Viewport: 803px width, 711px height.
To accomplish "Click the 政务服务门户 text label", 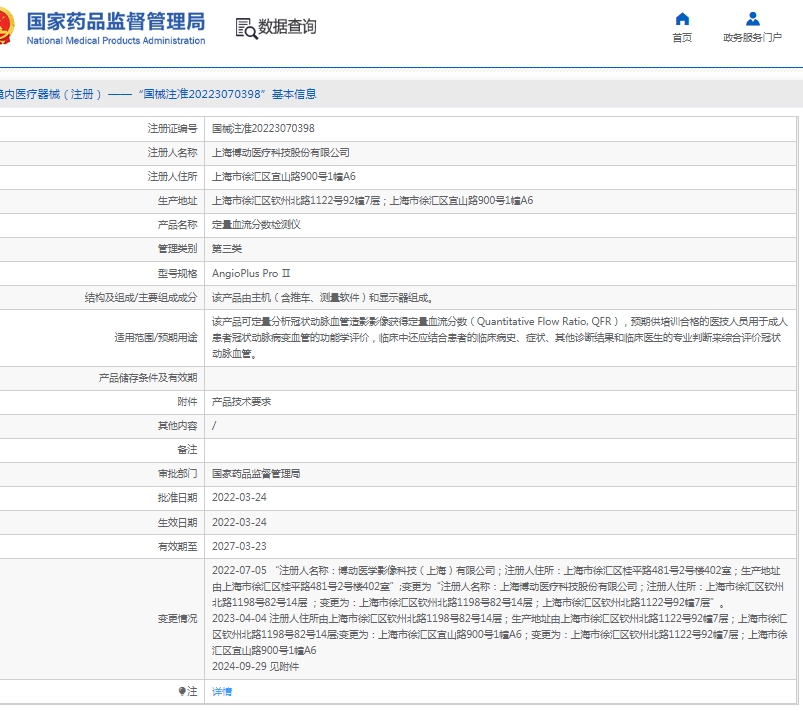I will [752, 38].
